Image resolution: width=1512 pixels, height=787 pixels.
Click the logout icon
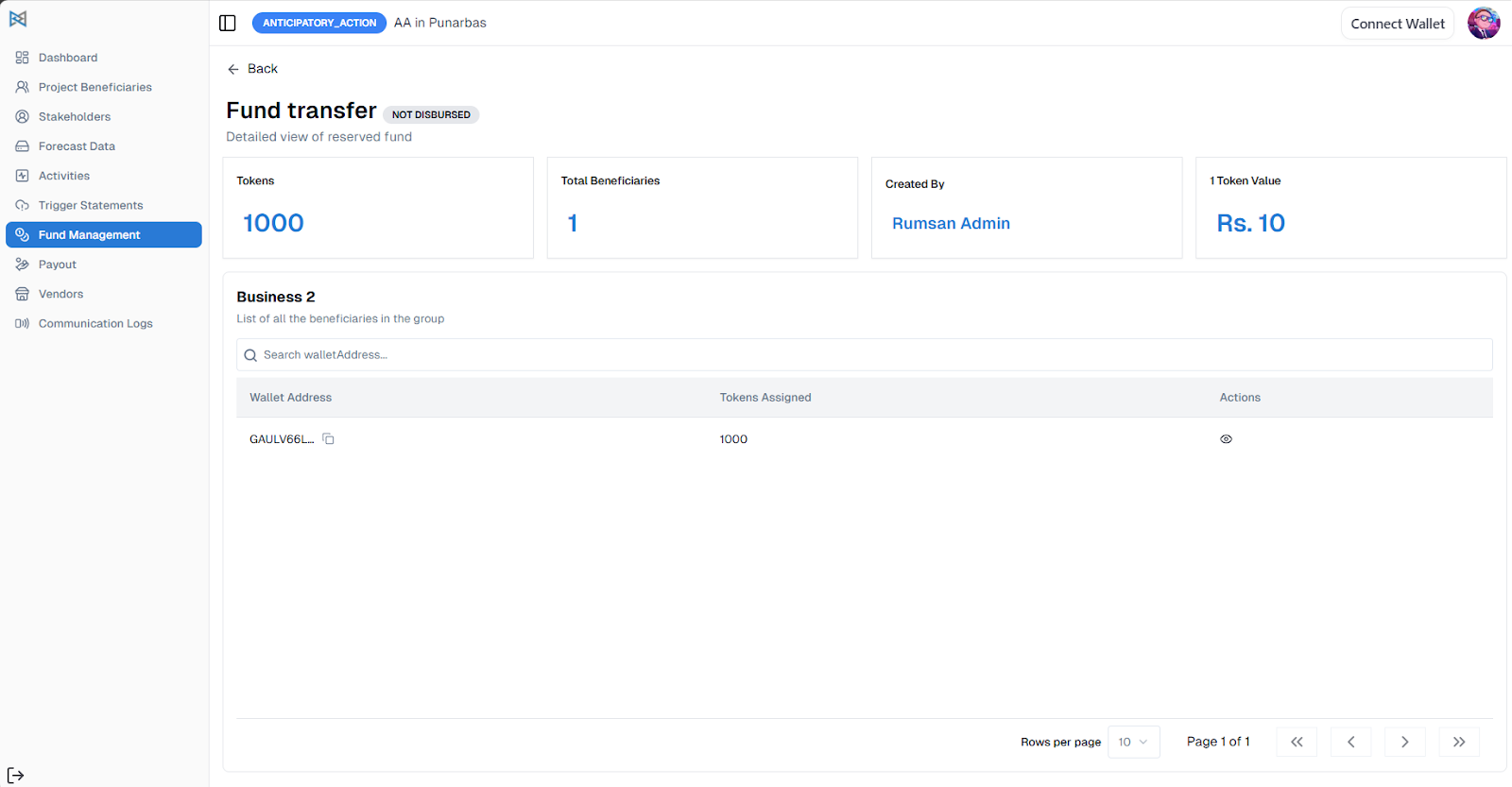click(16, 776)
